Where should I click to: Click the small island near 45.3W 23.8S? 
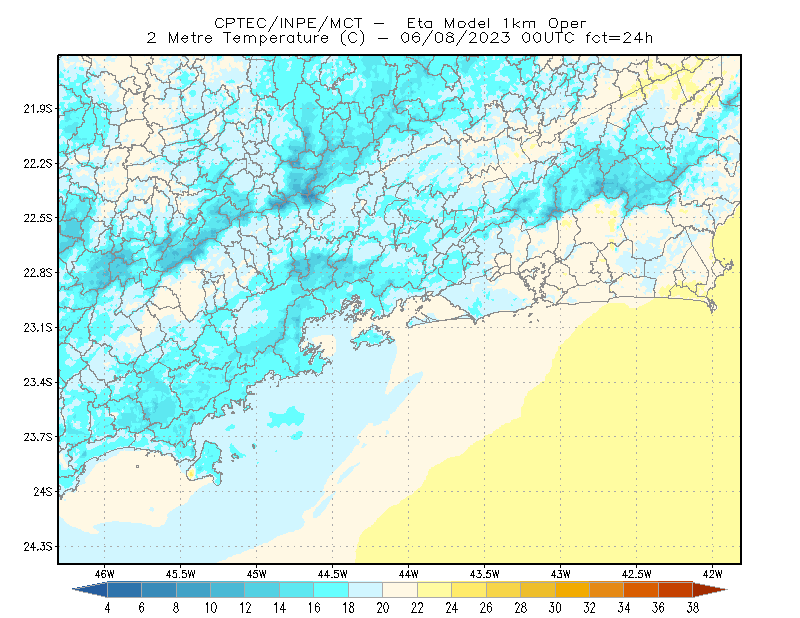(x=206, y=461)
